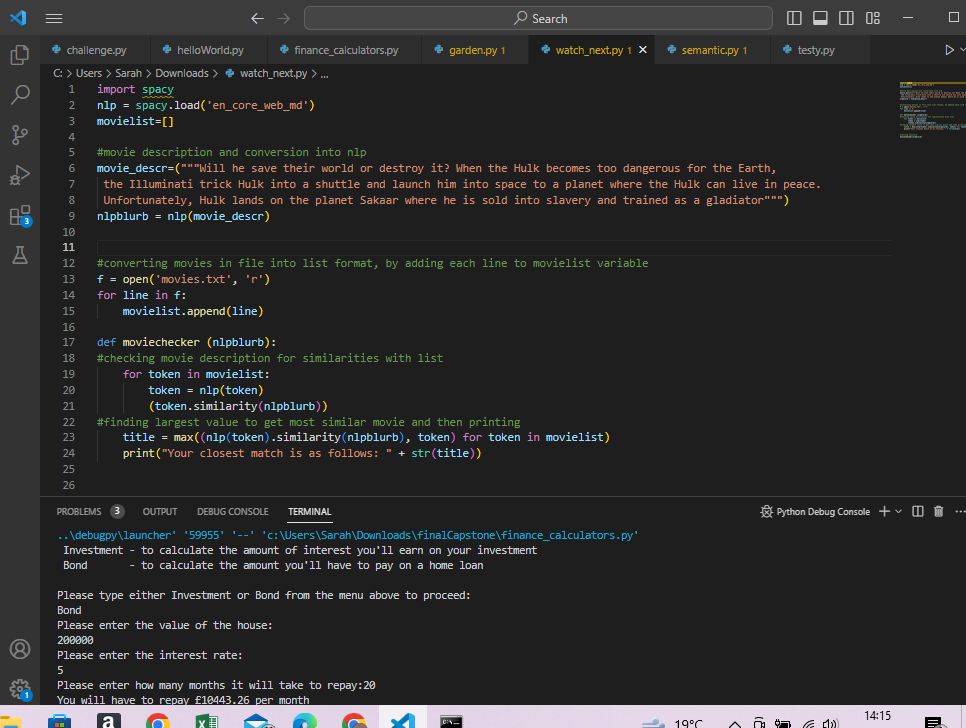Toggle the primary side bar layout
Viewport: 966px width, 728px height.
coord(794,18)
